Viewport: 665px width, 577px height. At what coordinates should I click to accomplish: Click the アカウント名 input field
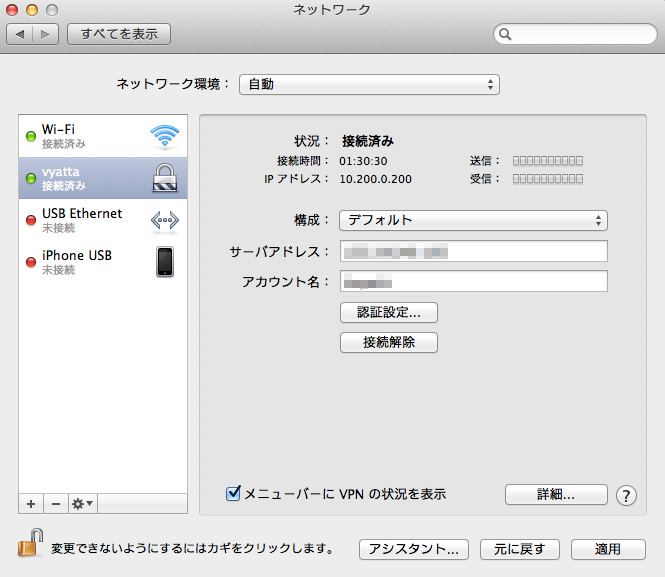click(474, 281)
